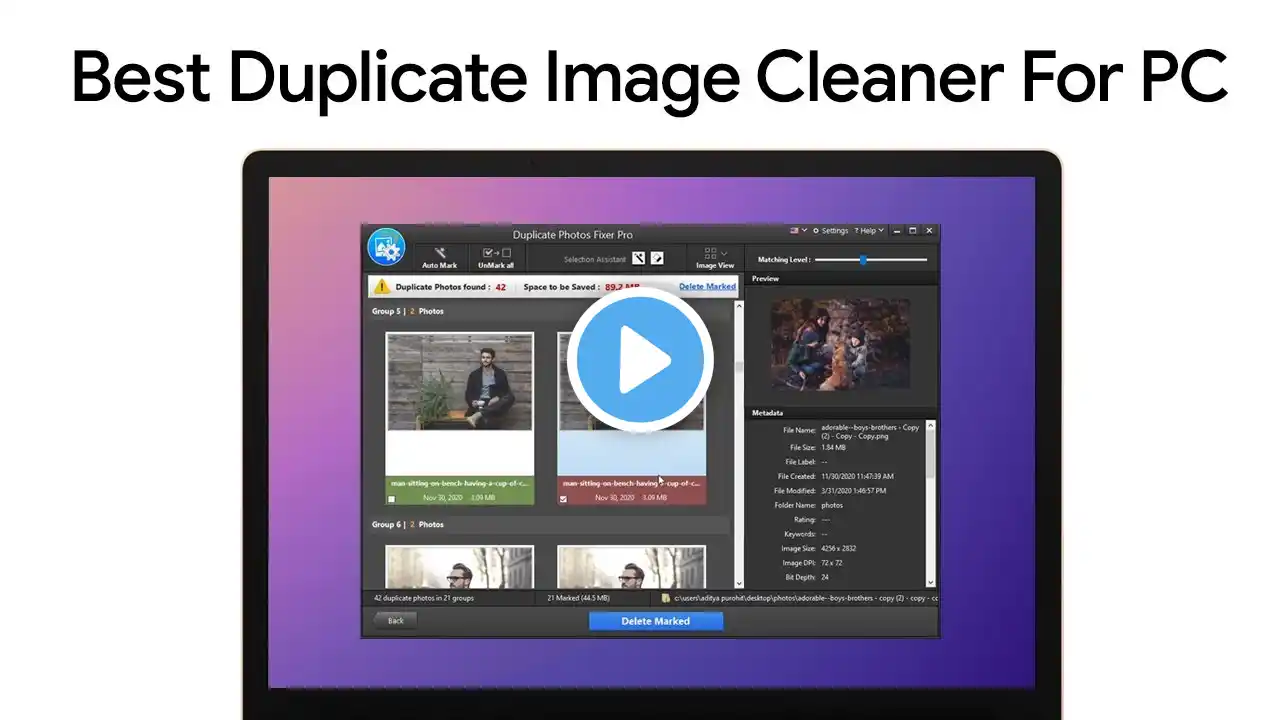
Task: Minimize the Duplicate Photos Fixer window
Action: pyautogui.click(x=896, y=231)
